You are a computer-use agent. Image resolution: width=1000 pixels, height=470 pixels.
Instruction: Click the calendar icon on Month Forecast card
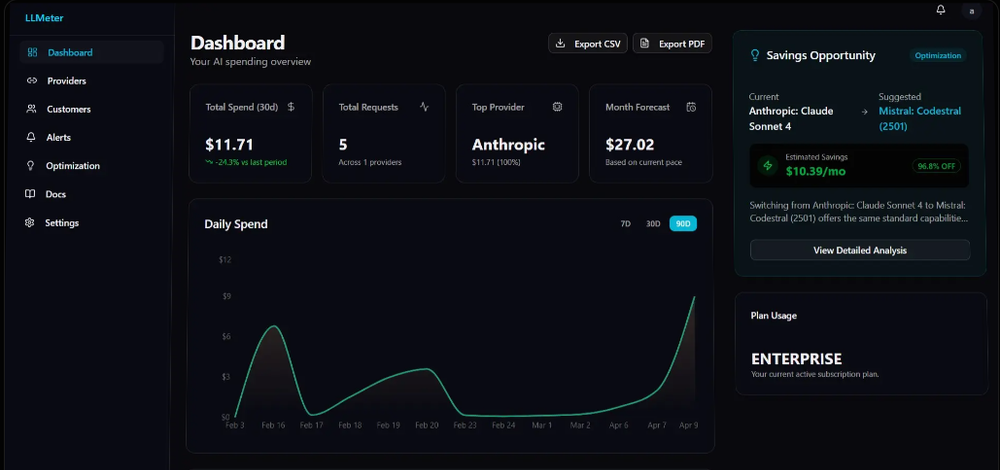691,107
